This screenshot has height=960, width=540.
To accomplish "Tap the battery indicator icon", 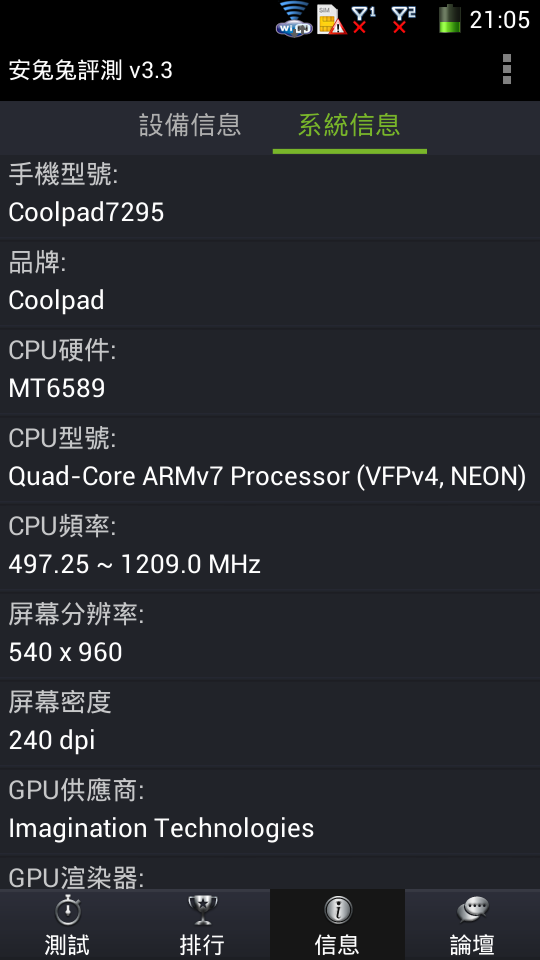I will (x=450, y=18).
